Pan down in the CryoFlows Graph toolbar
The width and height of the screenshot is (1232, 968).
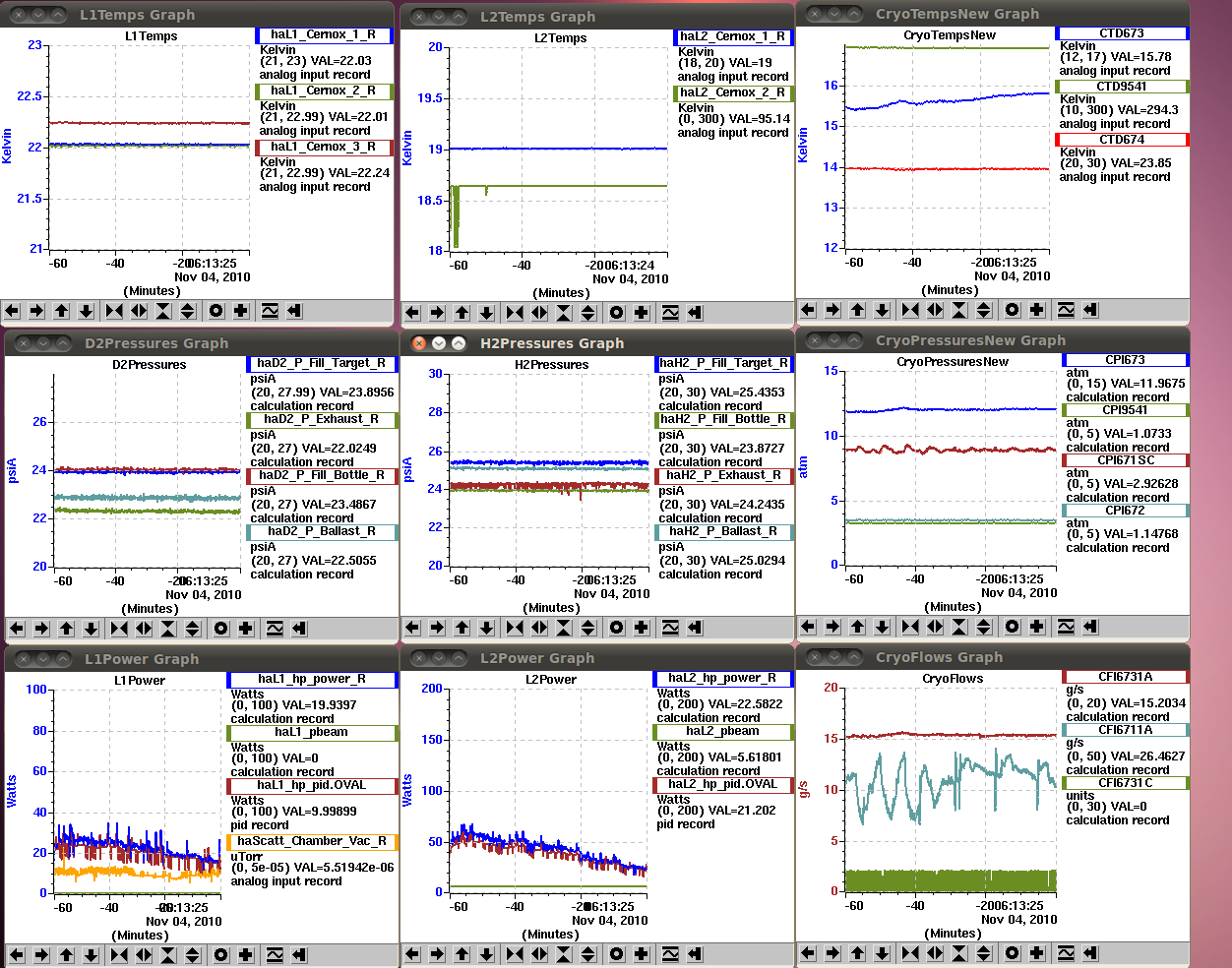click(x=883, y=952)
